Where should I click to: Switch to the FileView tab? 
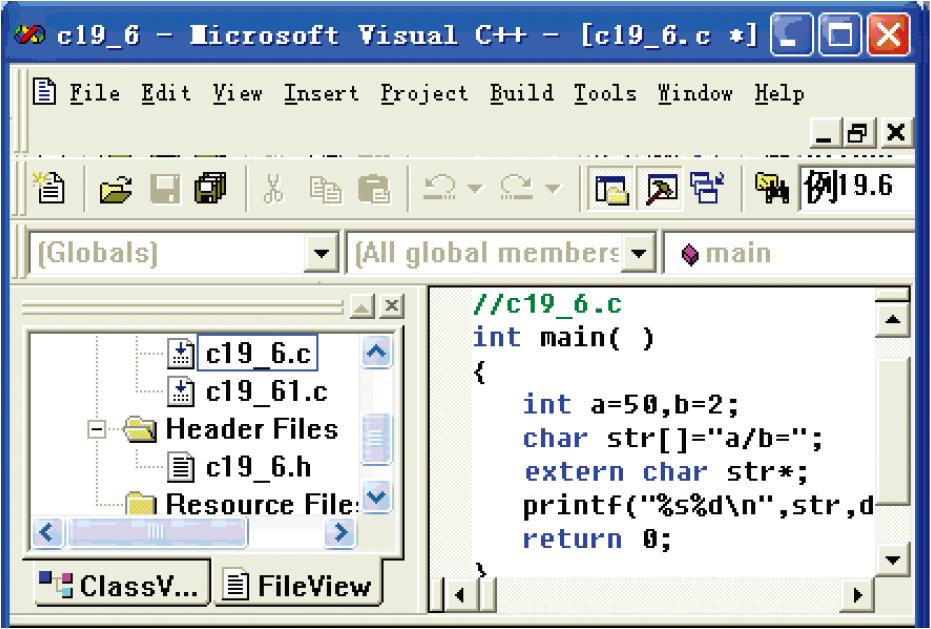coord(298,585)
